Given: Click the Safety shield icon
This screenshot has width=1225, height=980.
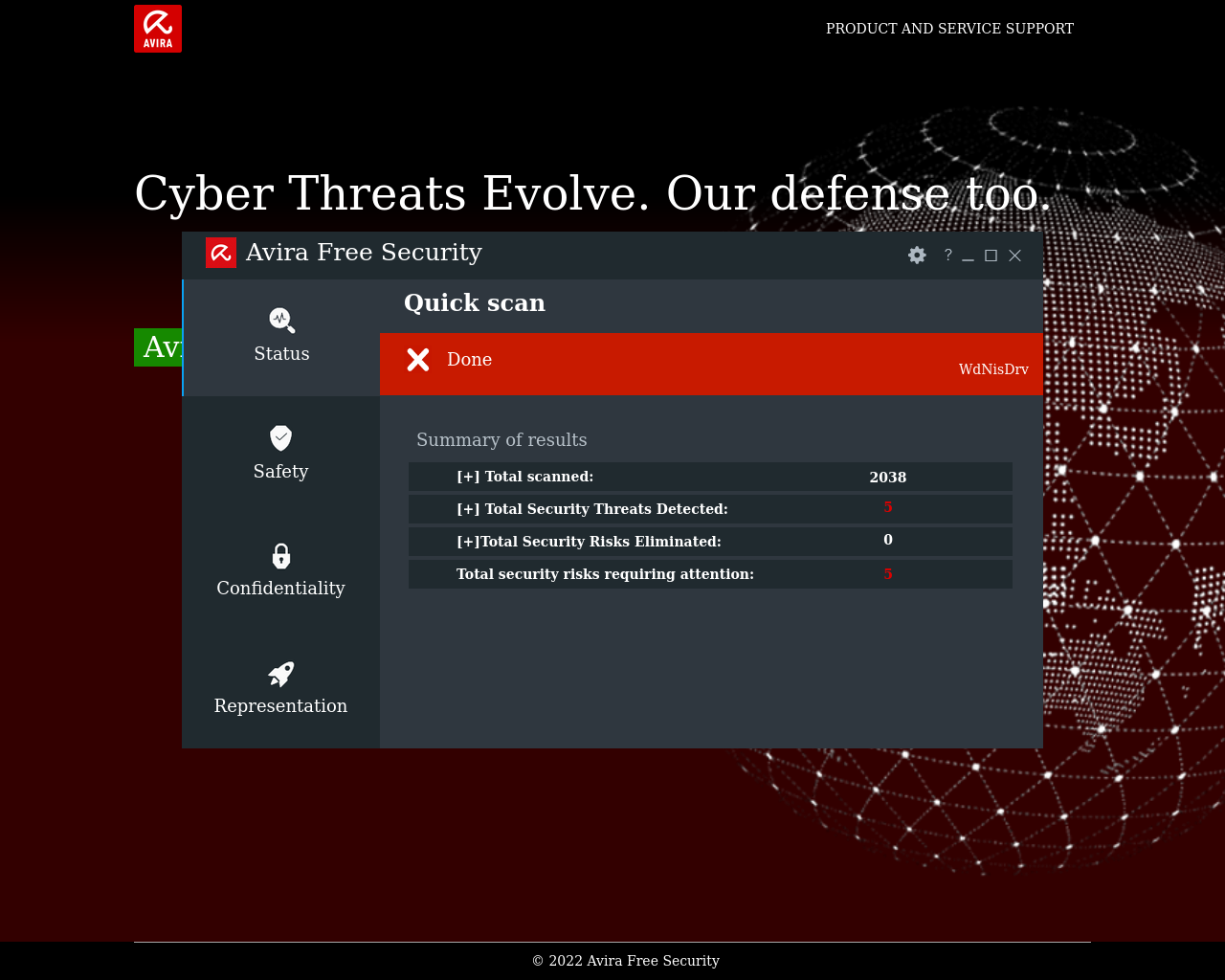Looking at the screenshot, I should tap(280, 437).
